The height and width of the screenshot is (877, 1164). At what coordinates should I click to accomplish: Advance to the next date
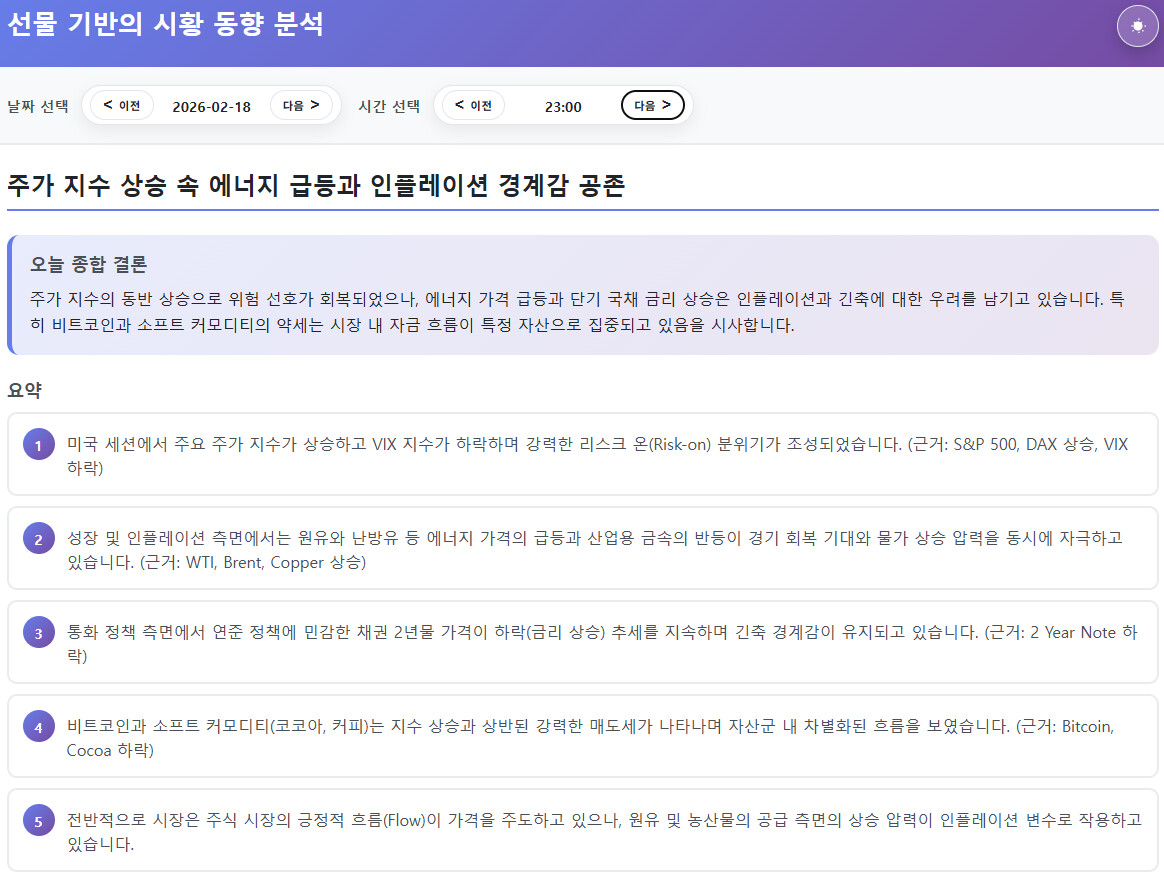[x=301, y=105]
